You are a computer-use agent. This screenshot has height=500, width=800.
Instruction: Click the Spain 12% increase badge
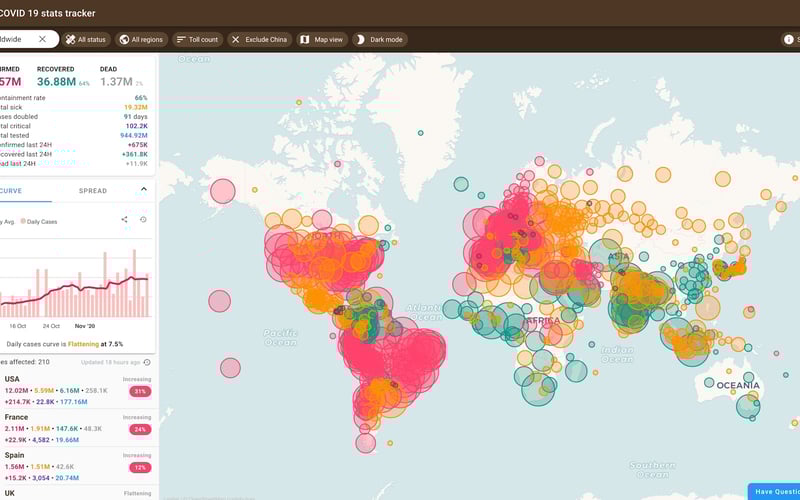140,467
